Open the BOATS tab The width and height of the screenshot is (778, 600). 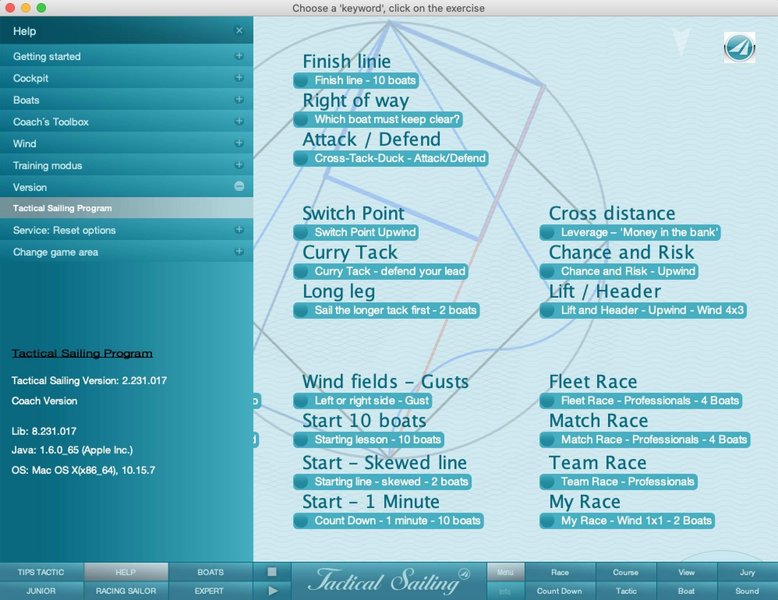point(210,572)
